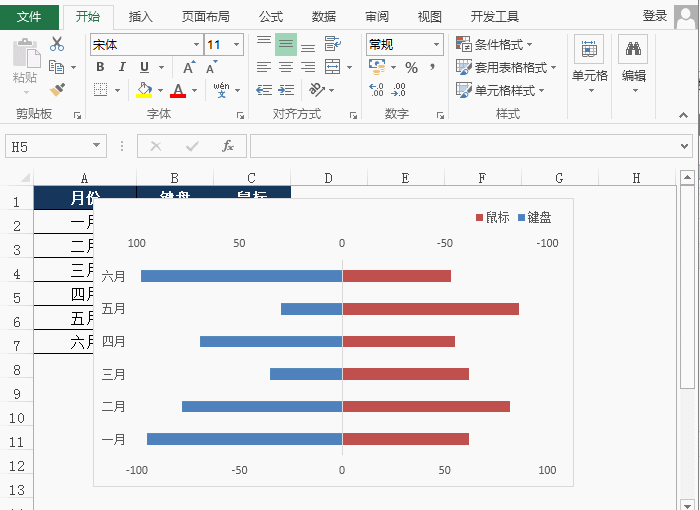Switch to 页面布局 Page Layout tab

point(206,17)
